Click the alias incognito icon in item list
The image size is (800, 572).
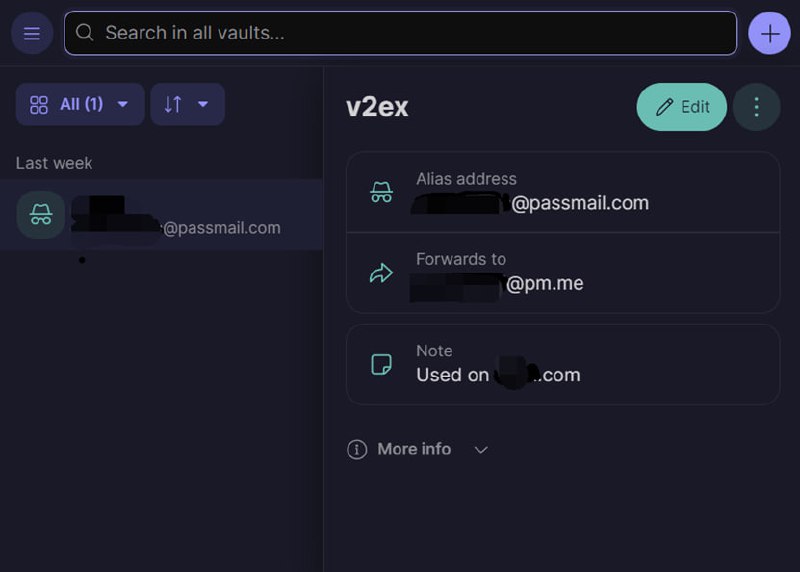tap(41, 214)
